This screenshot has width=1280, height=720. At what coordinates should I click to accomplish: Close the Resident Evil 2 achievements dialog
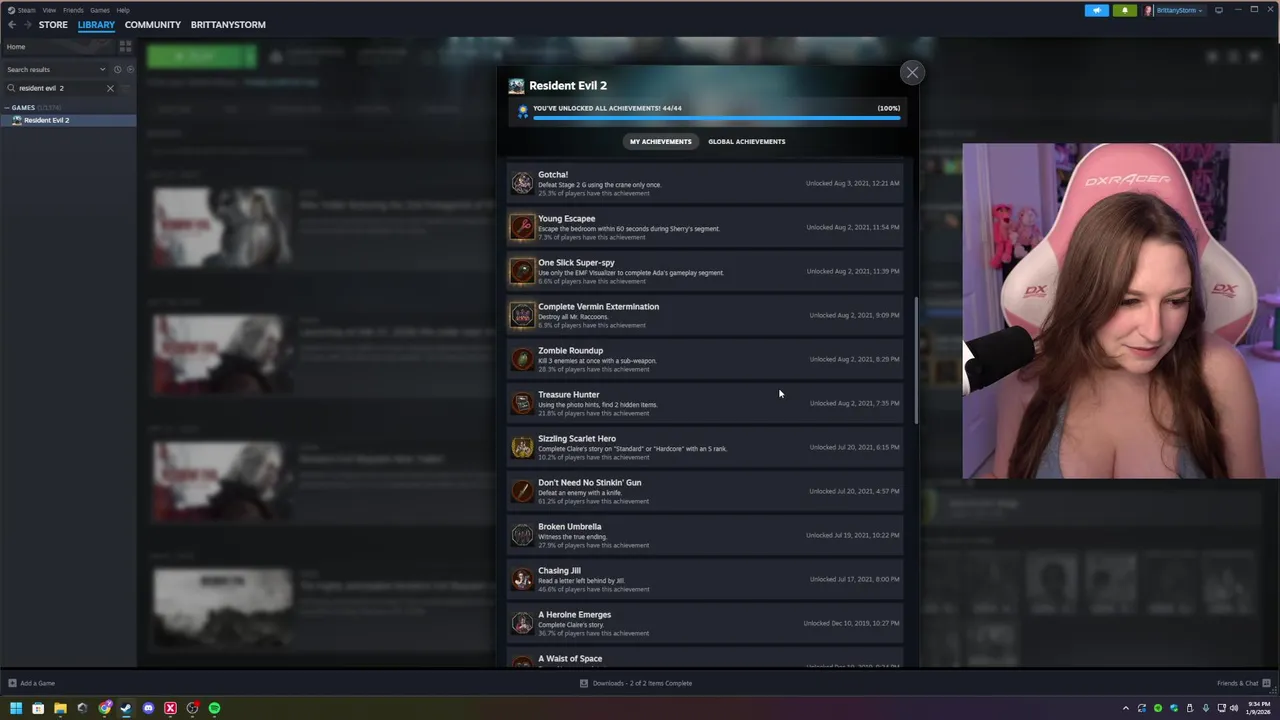(912, 72)
